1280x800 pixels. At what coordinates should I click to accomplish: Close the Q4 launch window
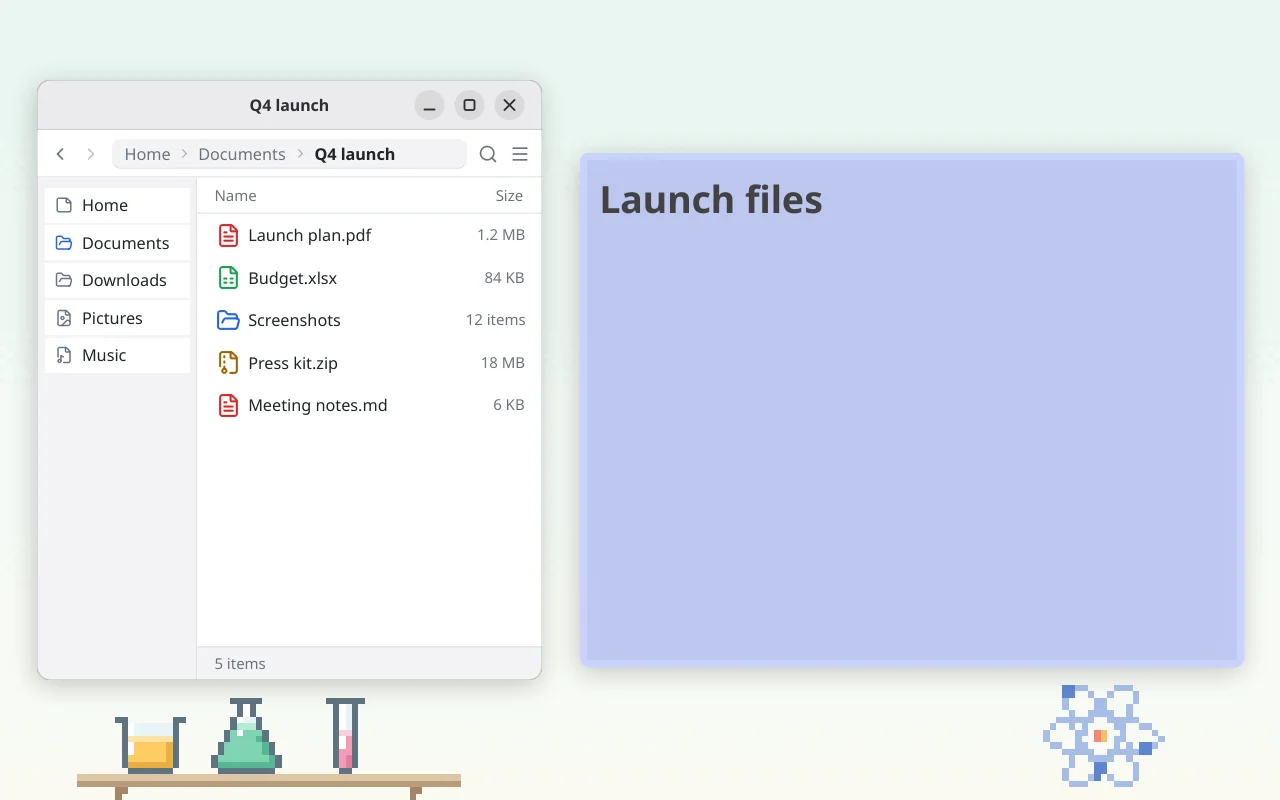pos(510,105)
